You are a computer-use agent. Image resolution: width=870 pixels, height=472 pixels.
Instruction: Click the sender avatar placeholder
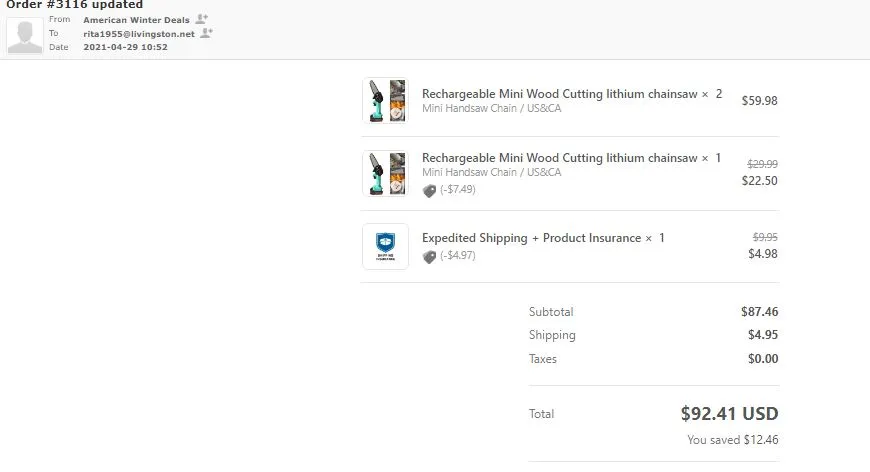tap(24, 35)
